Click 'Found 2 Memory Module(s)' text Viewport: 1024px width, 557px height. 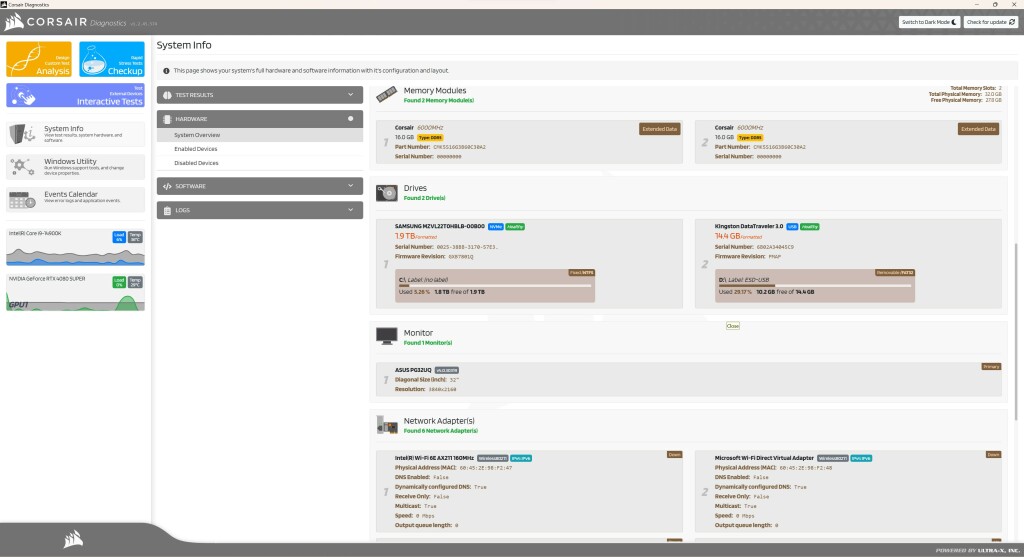[x=439, y=101]
